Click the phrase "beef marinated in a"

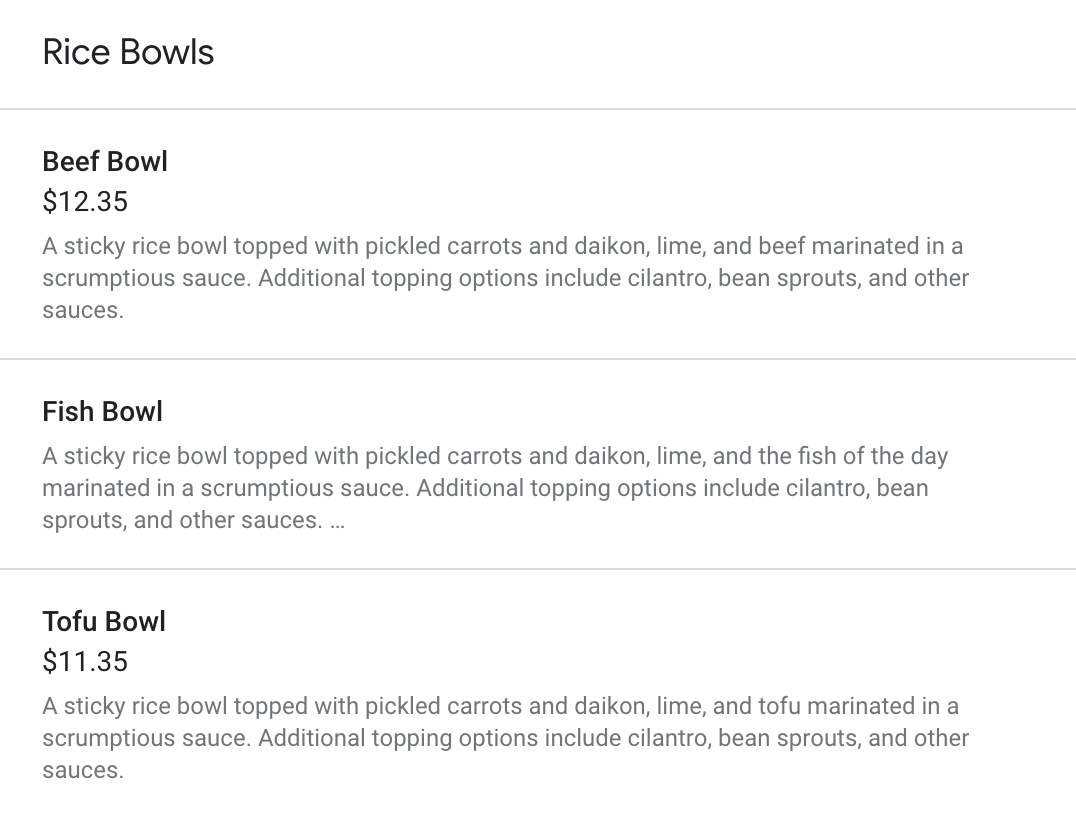click(860, 246)
